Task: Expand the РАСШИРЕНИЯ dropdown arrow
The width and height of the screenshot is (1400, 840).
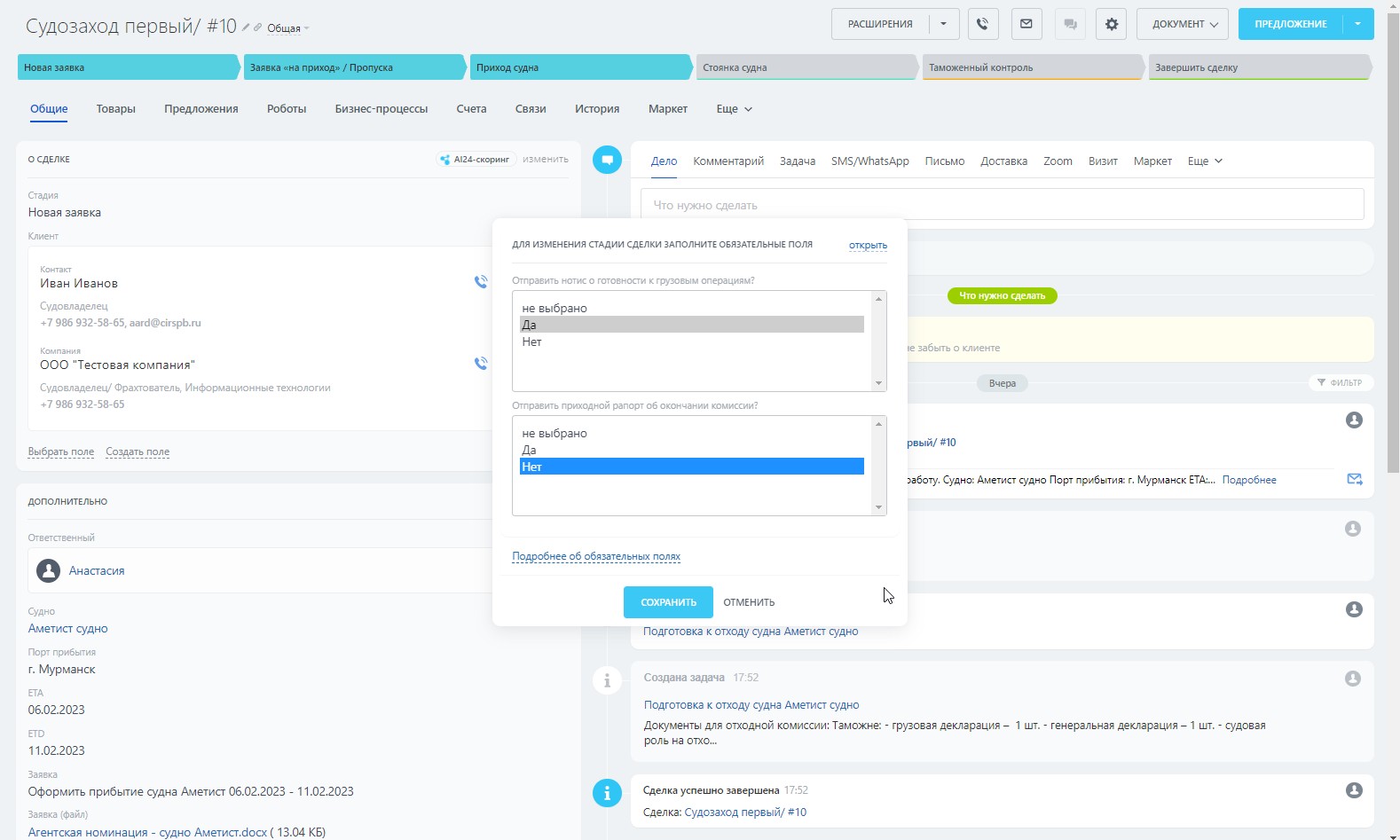Action: tap(944, 24)
